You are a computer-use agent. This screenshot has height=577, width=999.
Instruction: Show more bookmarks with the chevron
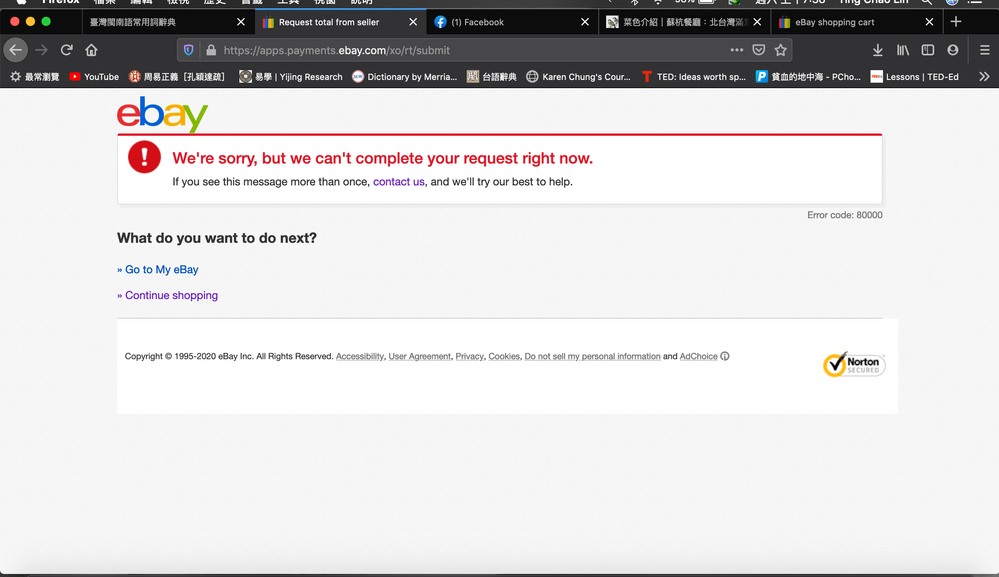pyautogui.click(x=984, y=76)
